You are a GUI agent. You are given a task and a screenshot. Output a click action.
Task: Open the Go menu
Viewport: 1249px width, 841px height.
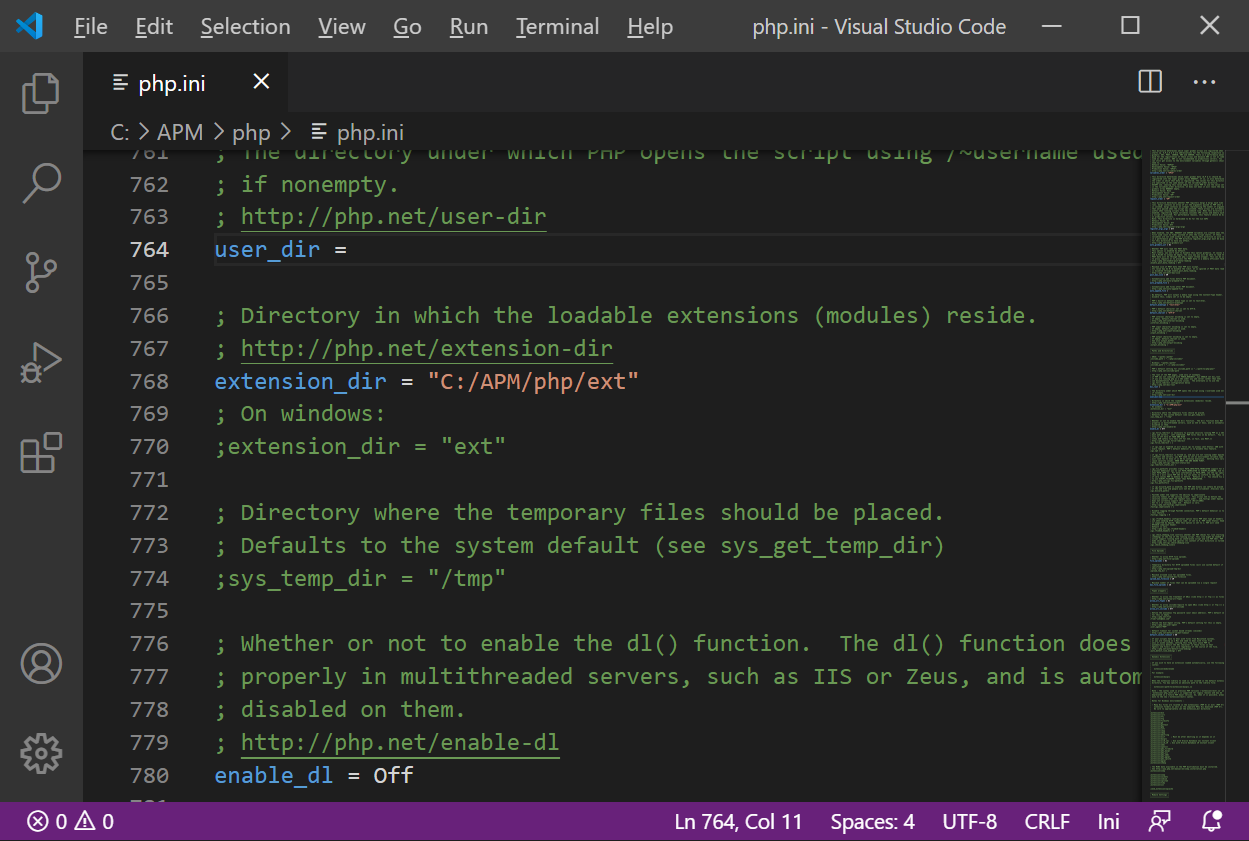pyautogui.click(x=407, y=27)
